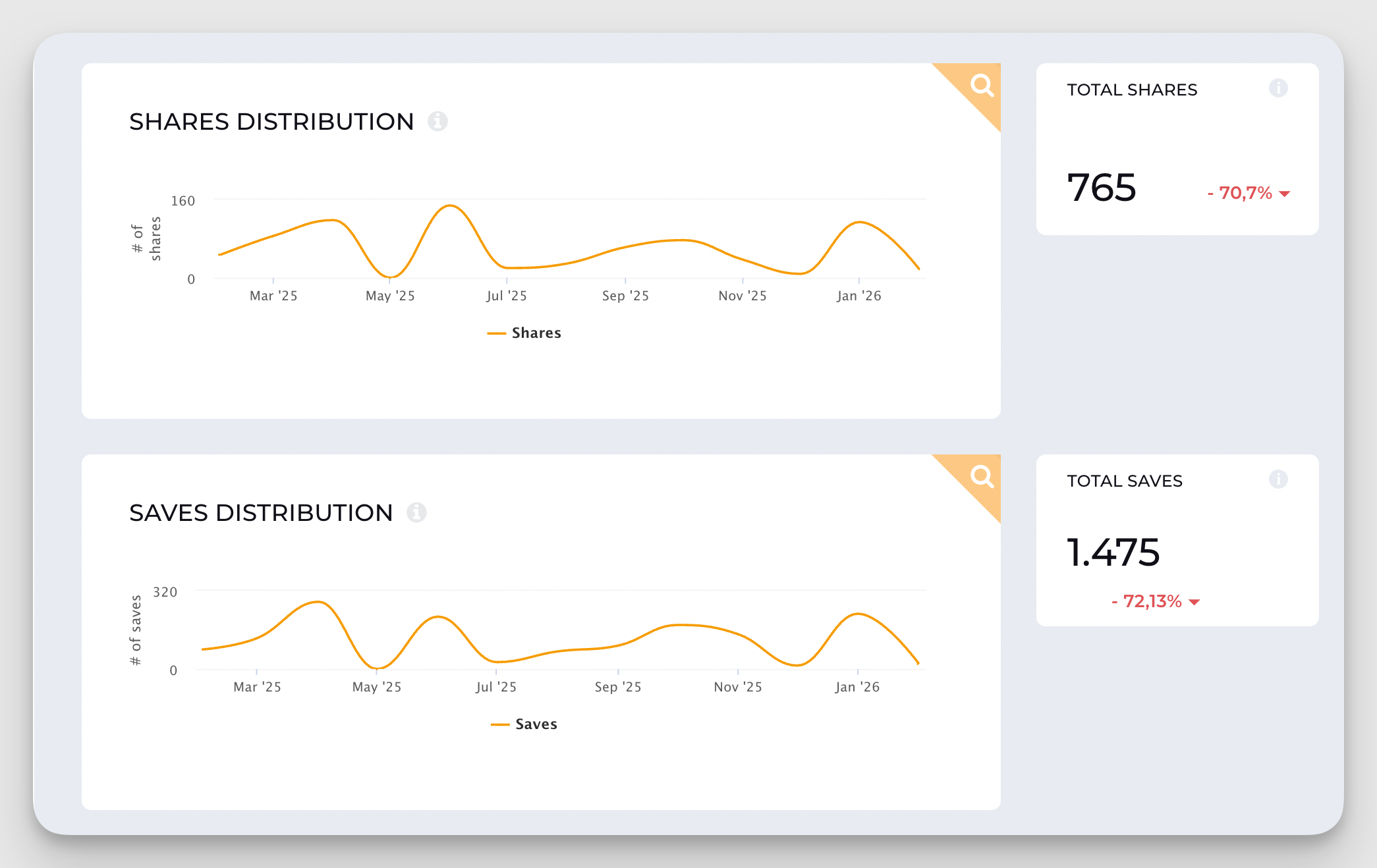This screenshot has width=1377, height=868.
Task: Click the Total Shares info icon
Action: pyautogui.click(x=1278, y=88)
